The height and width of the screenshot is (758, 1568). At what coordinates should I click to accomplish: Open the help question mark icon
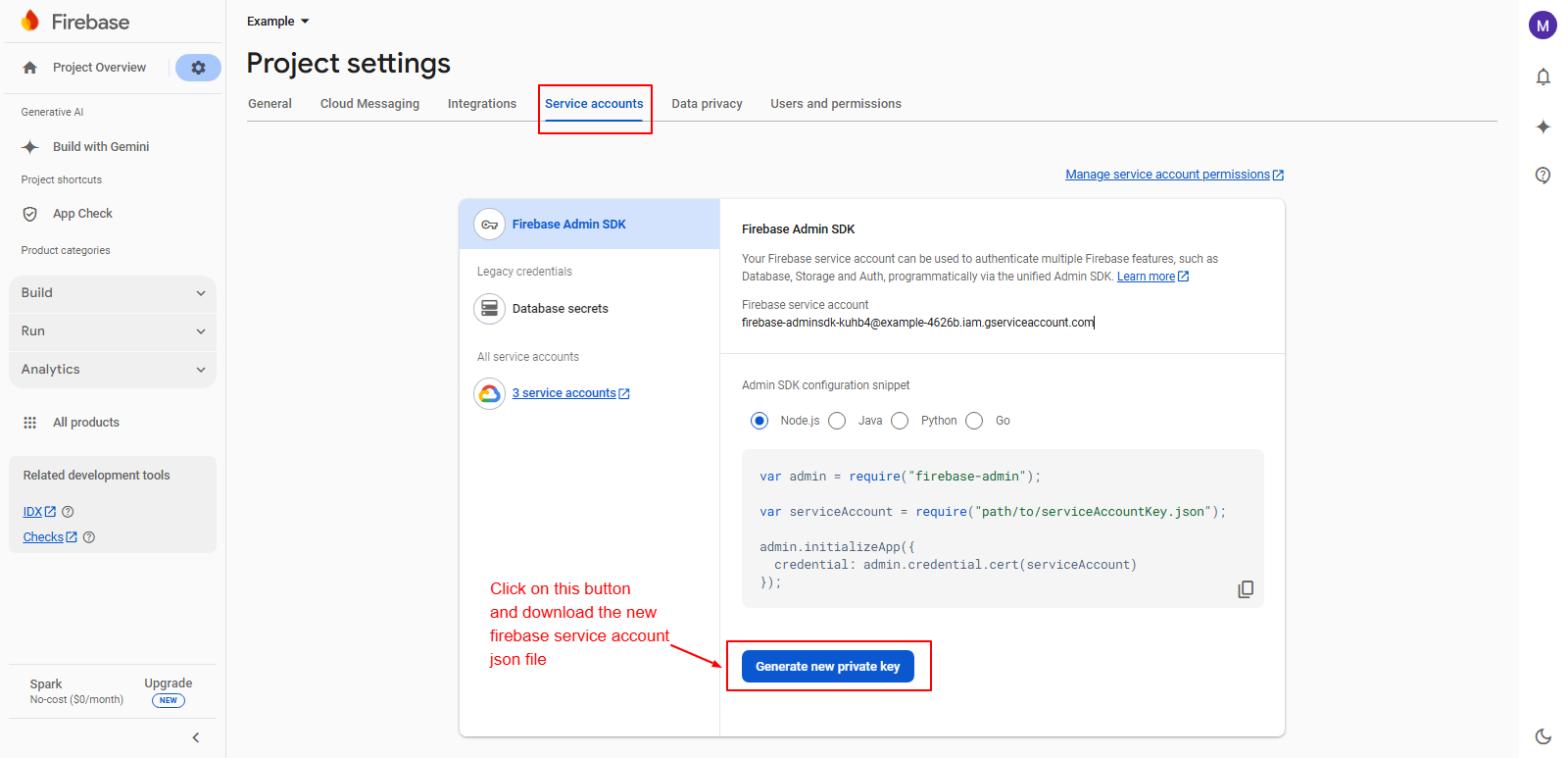coord(1543,176)
